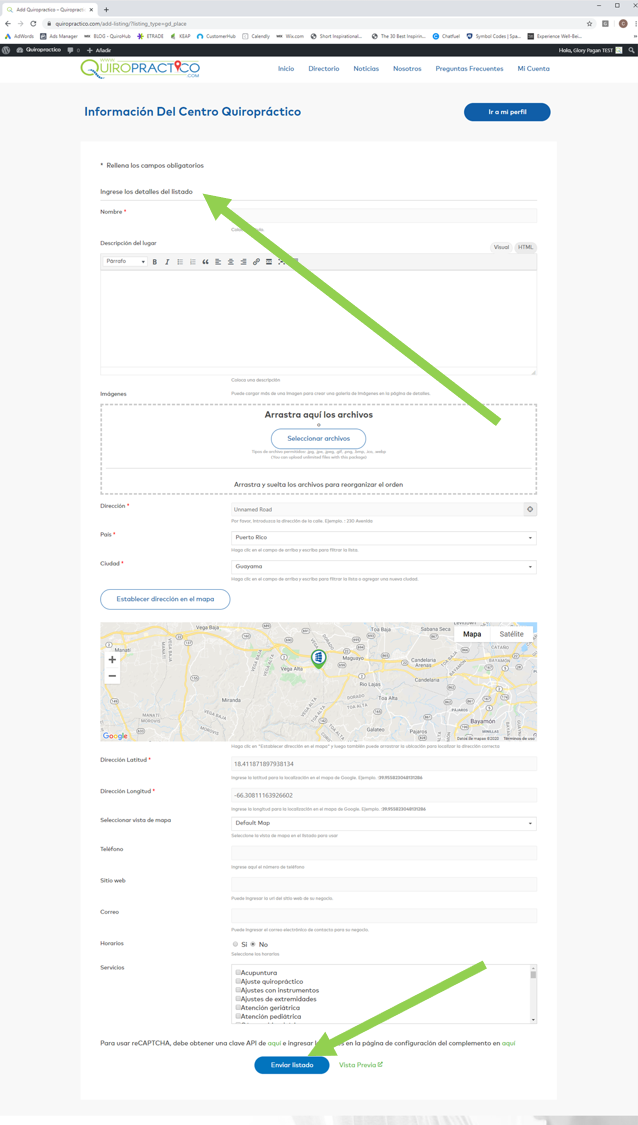This screenshot has height=1125, width=638.
Task: Zoom out on the map
Action: point(112,677)
